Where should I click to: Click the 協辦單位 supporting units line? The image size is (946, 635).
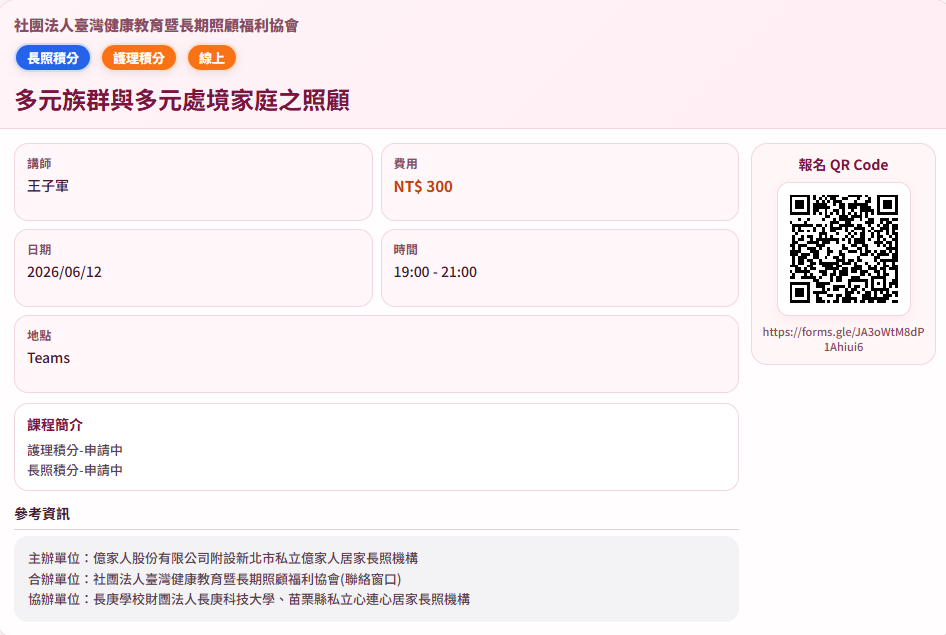click(x=249, y=599)
